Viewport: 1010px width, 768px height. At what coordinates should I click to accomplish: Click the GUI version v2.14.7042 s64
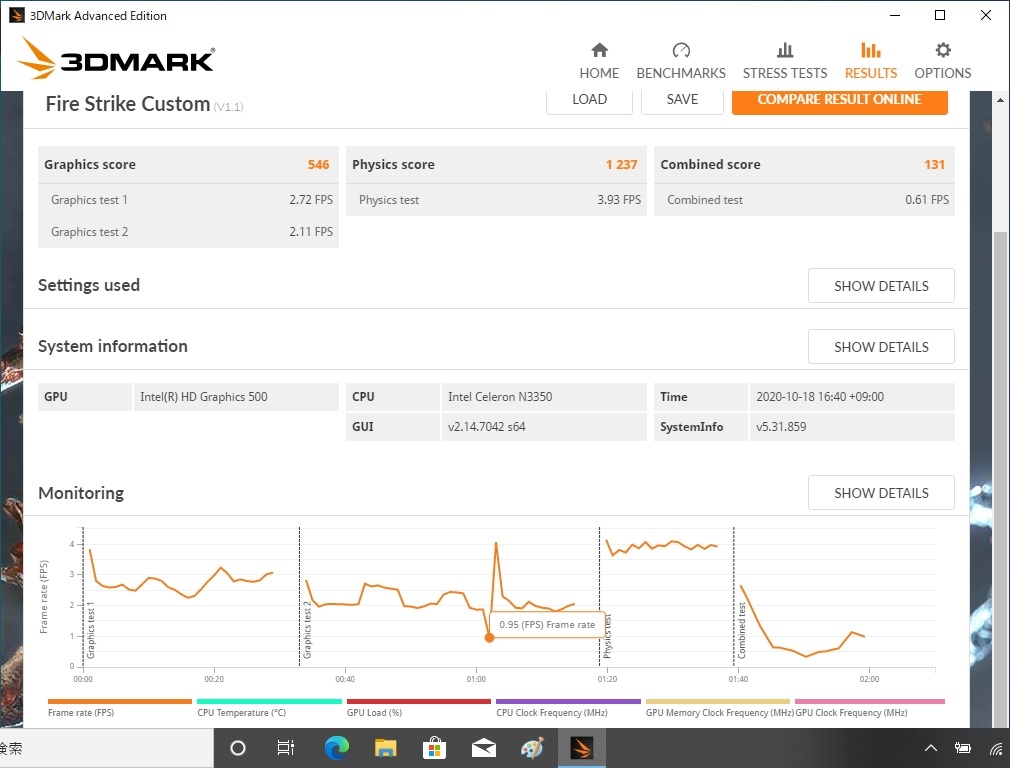click(486, 427)
